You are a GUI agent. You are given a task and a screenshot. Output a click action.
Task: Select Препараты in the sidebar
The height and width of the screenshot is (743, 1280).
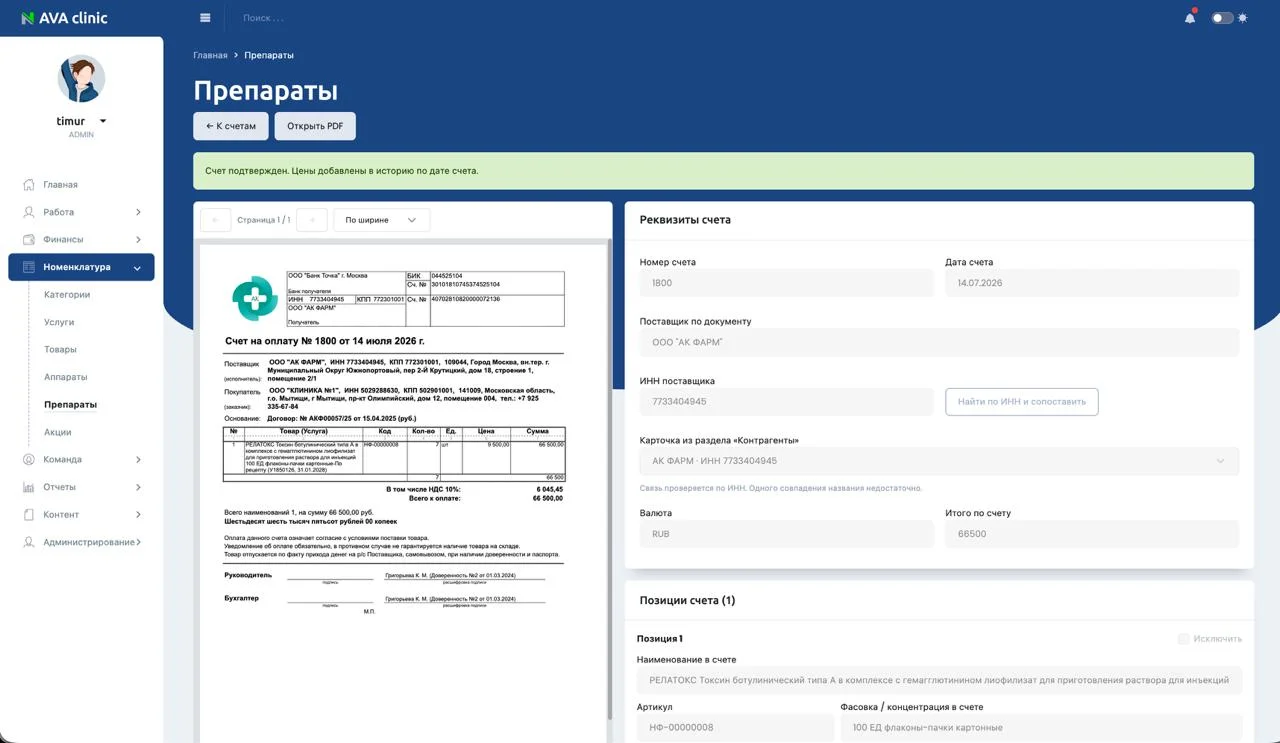(x=71, y=405)
